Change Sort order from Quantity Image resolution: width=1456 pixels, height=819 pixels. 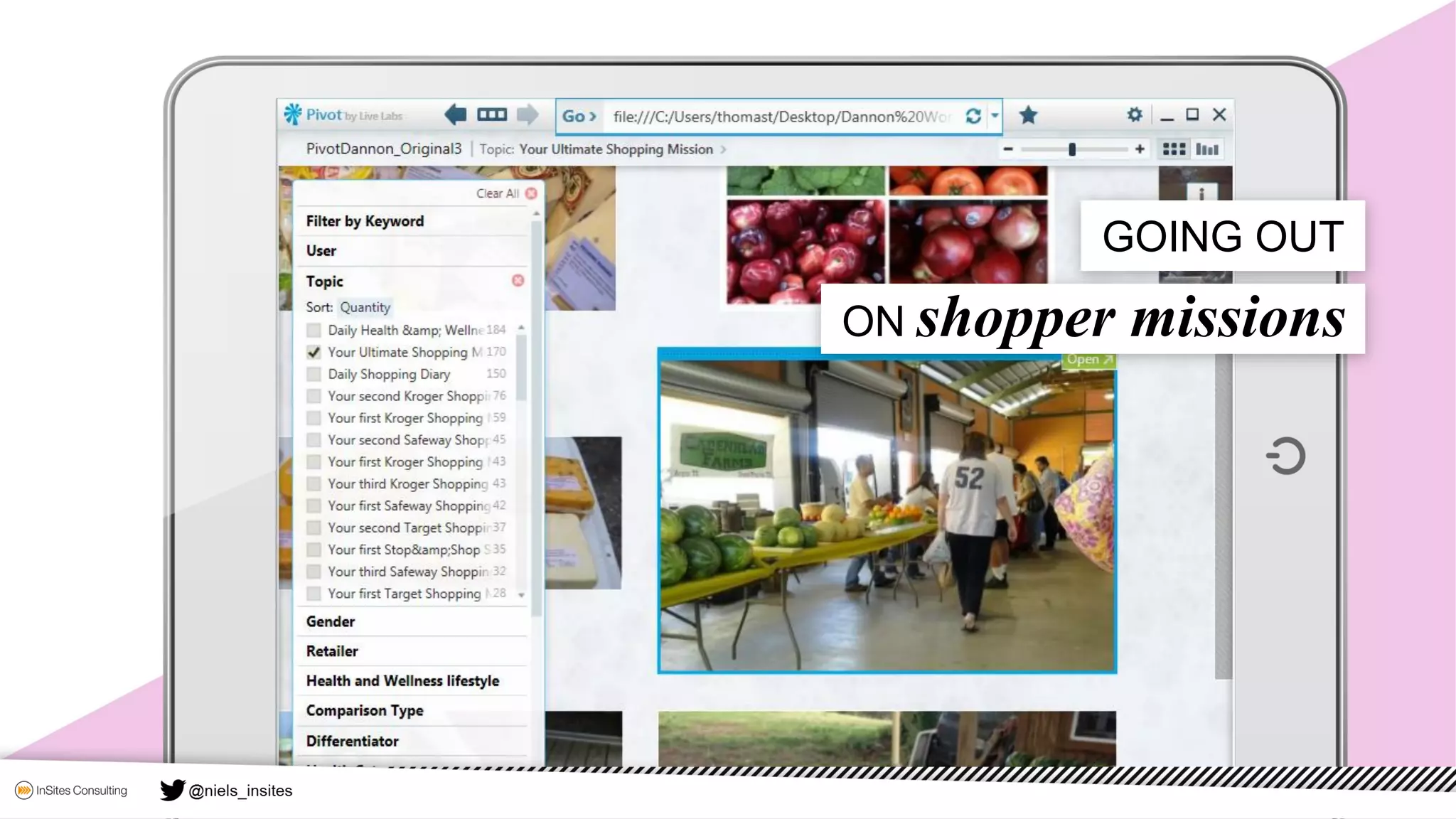click(x=365, y=308)
